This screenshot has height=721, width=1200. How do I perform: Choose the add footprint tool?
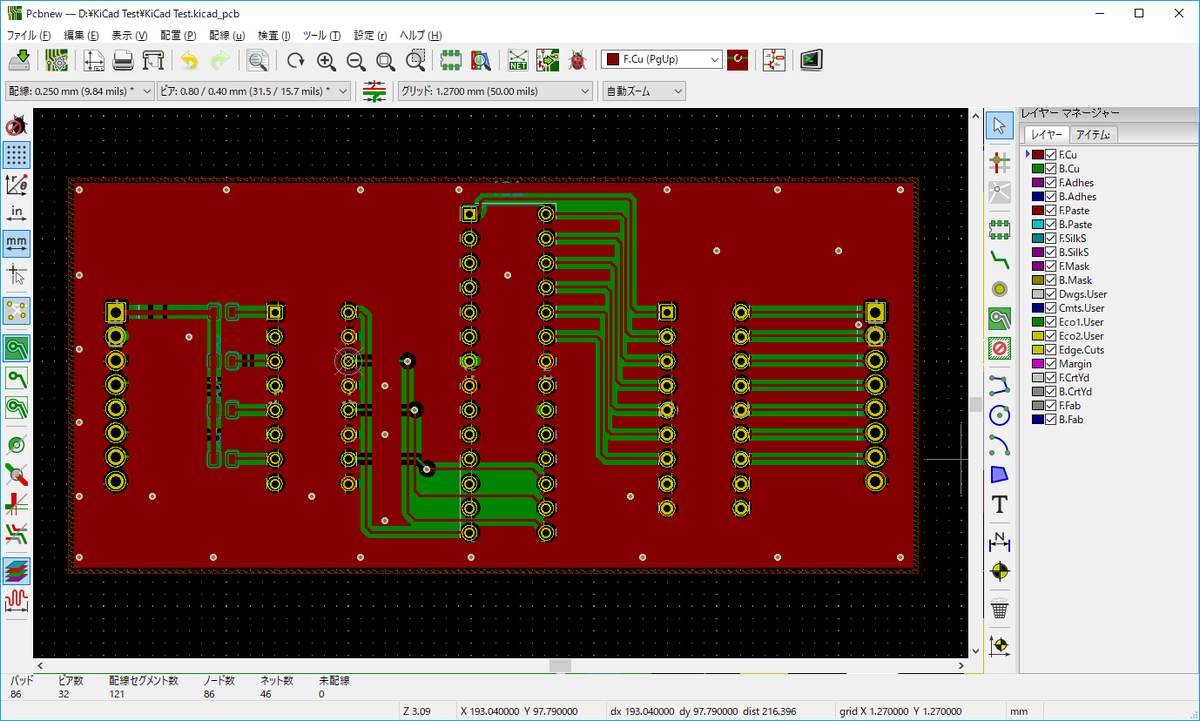[x=999, y=229]
